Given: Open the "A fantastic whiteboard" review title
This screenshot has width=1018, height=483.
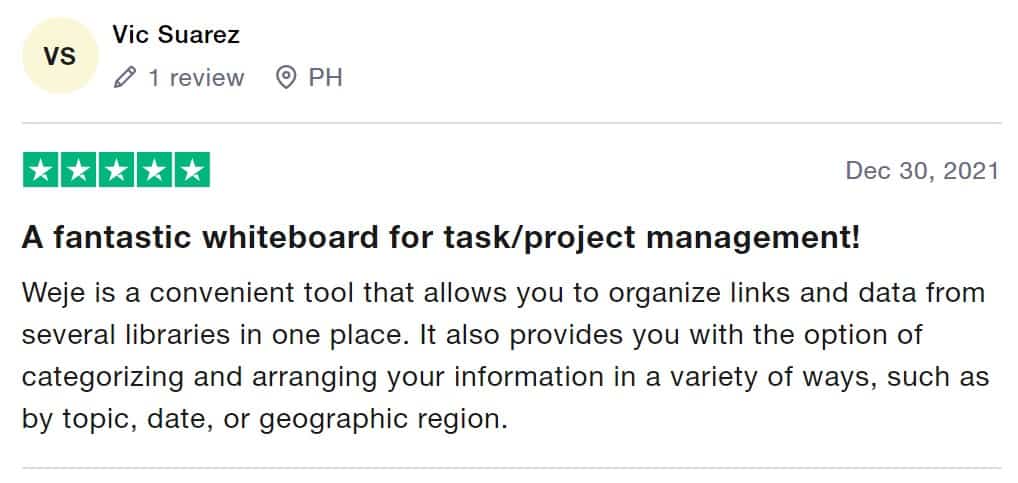Looking at the screenshot, I should click(x=440, y=238).
